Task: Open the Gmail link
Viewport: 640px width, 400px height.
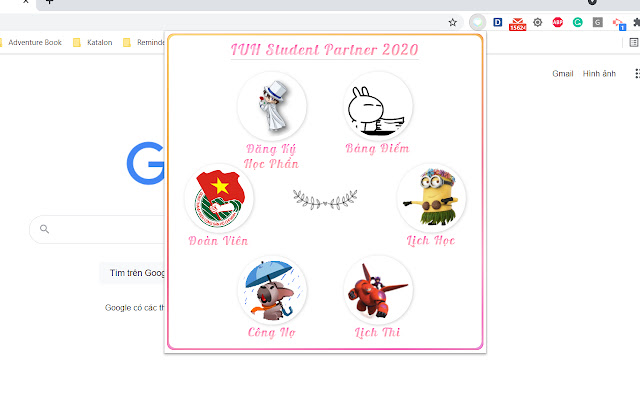Action: 562,73
